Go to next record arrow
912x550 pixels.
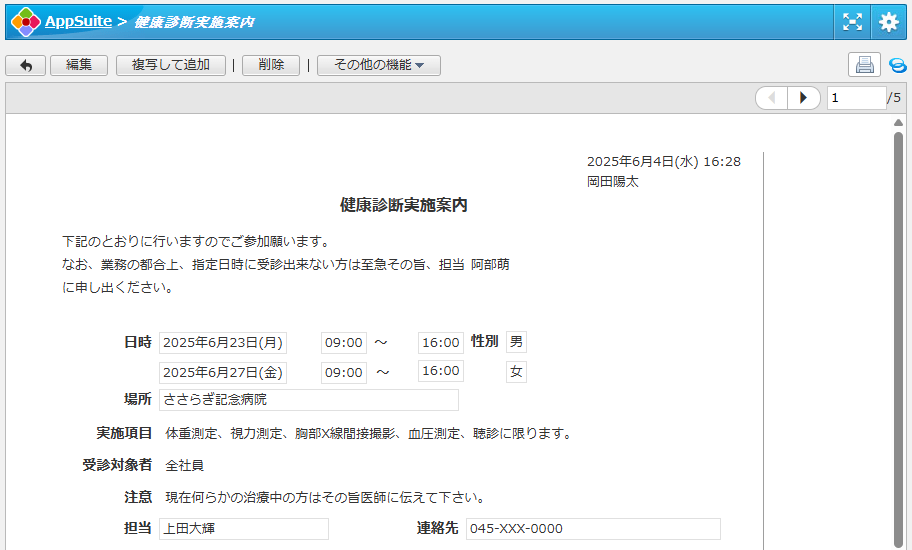tap(803, 98)
